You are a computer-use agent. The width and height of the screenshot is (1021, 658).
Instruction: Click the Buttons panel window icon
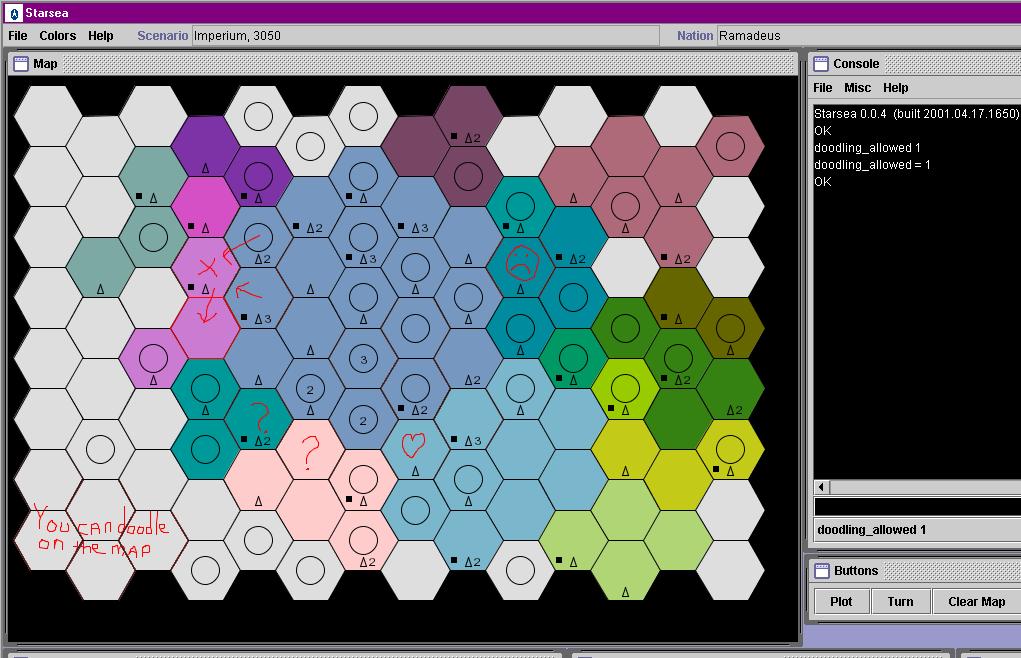820,571
